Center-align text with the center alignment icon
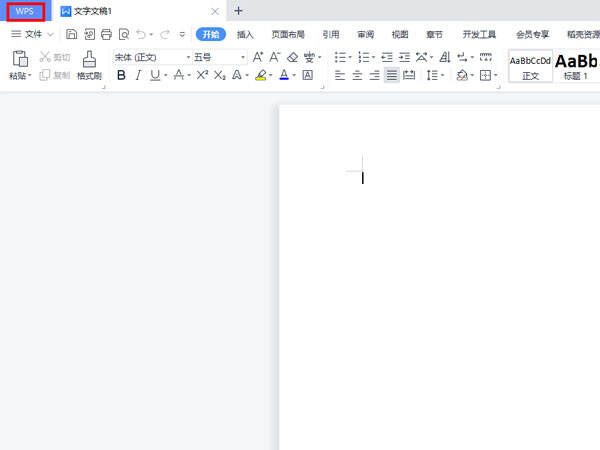600x450 pixels. pyautogui.click(x=357, y=75)
